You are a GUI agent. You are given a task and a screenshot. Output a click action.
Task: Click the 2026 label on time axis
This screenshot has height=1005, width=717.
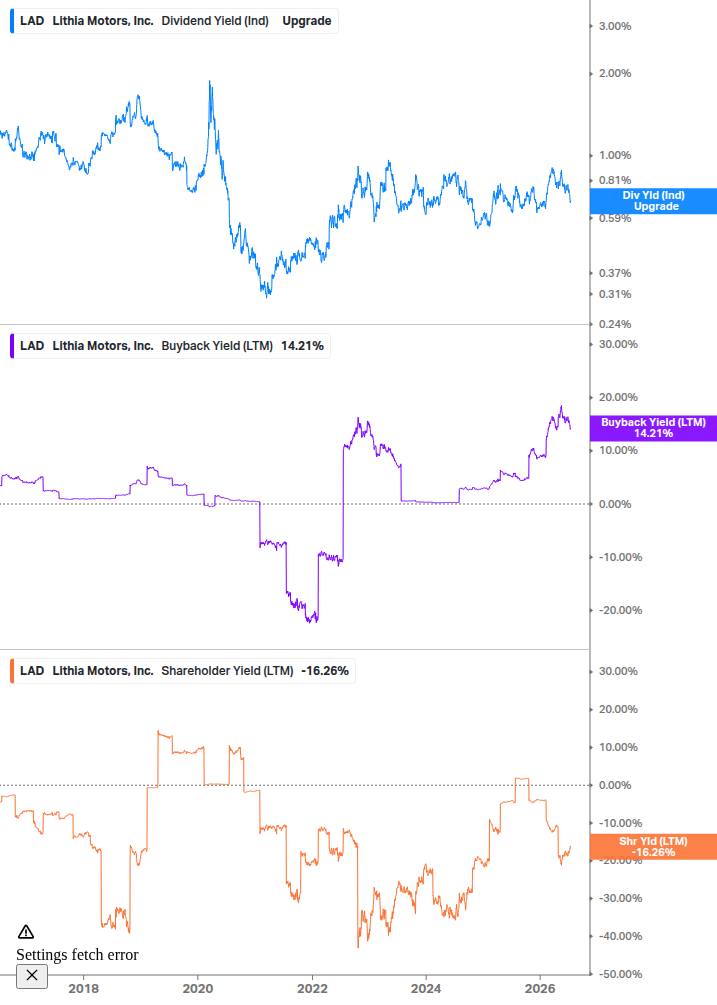tap(540, 988)
